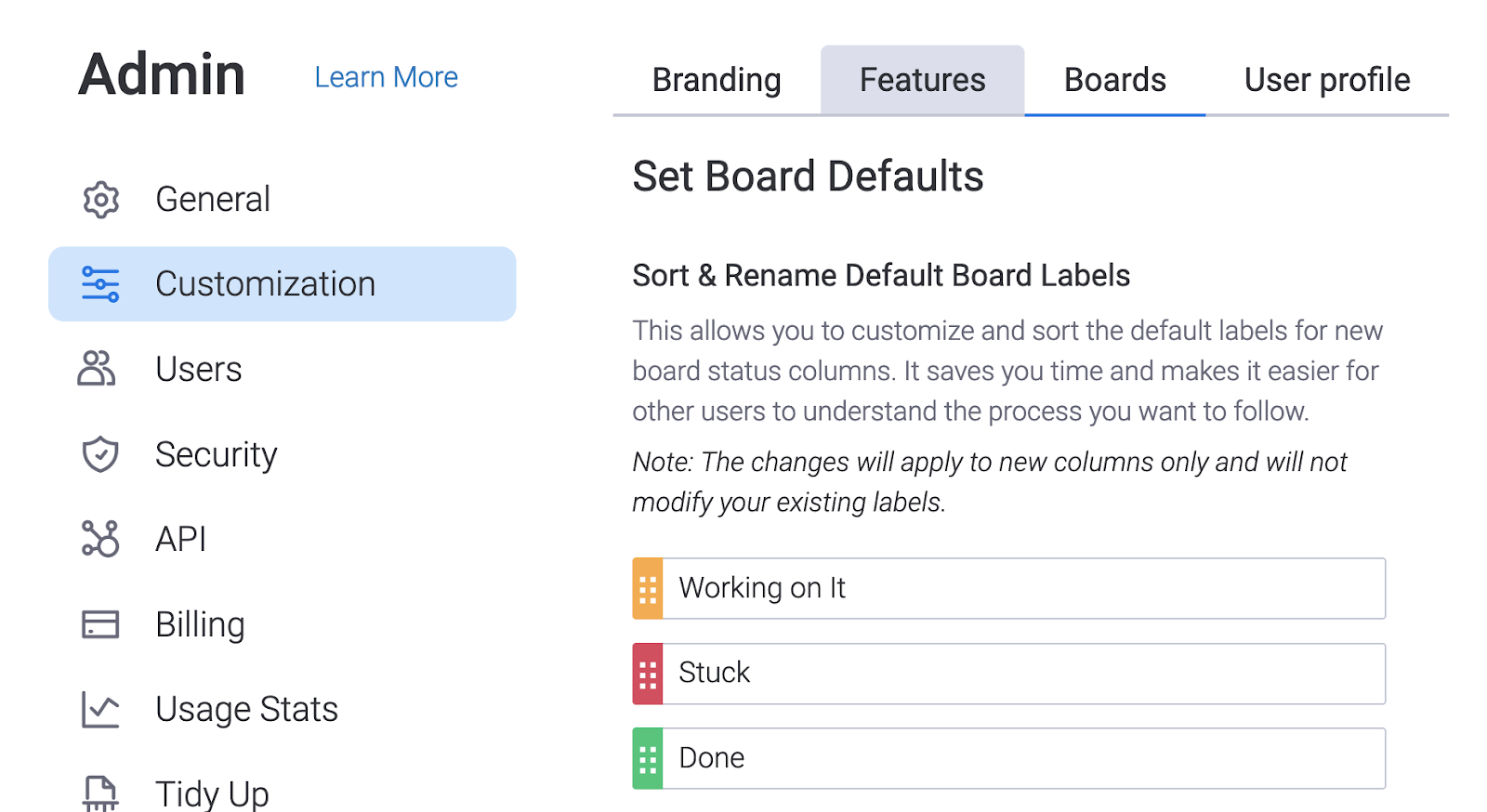Open the User profile tab
This screenshot has height=812, width=1487.
point(1326,80)
